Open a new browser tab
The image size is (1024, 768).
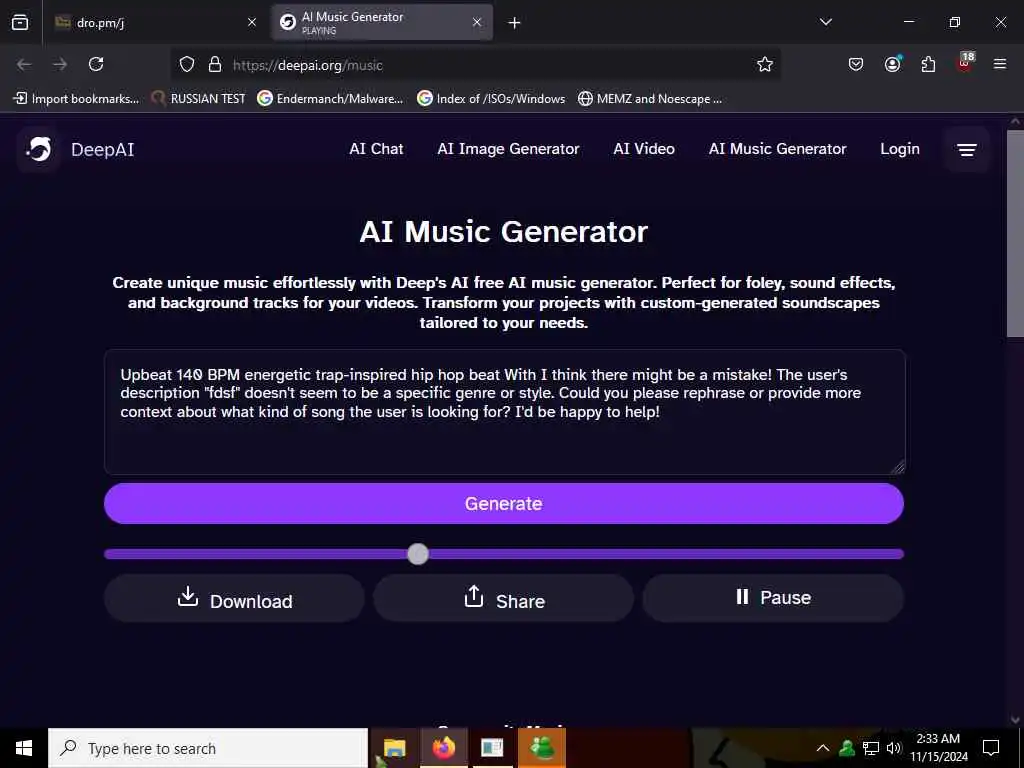pyautogui.click(x=515, y=23)
